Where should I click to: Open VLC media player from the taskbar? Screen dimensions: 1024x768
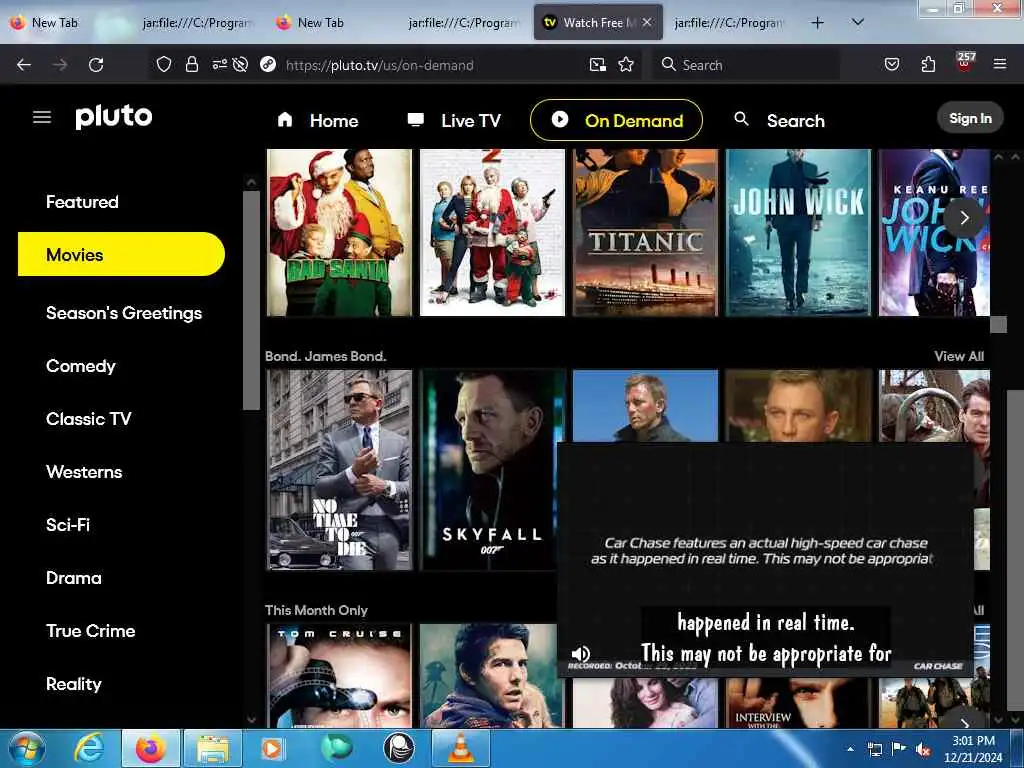[x=461, y=748]
